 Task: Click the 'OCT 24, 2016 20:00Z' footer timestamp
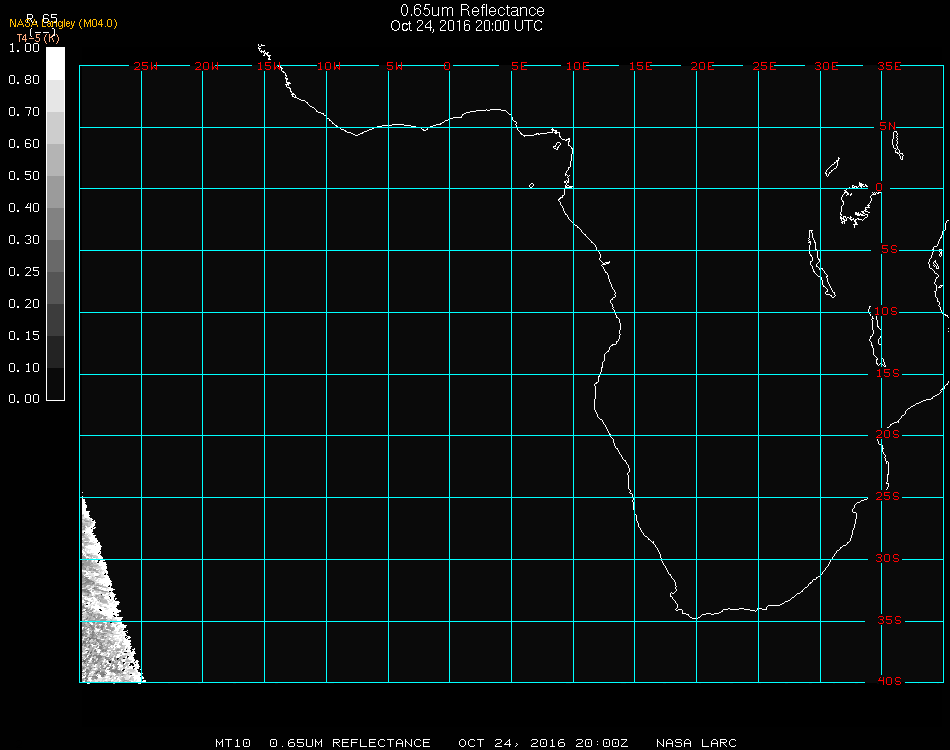pos(543,743)
